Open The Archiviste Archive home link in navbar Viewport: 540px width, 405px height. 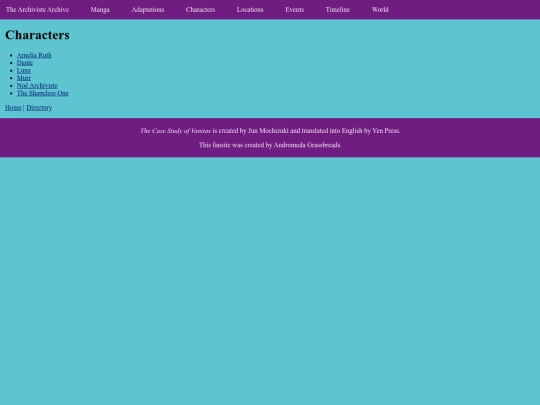(x=37, y=10)
